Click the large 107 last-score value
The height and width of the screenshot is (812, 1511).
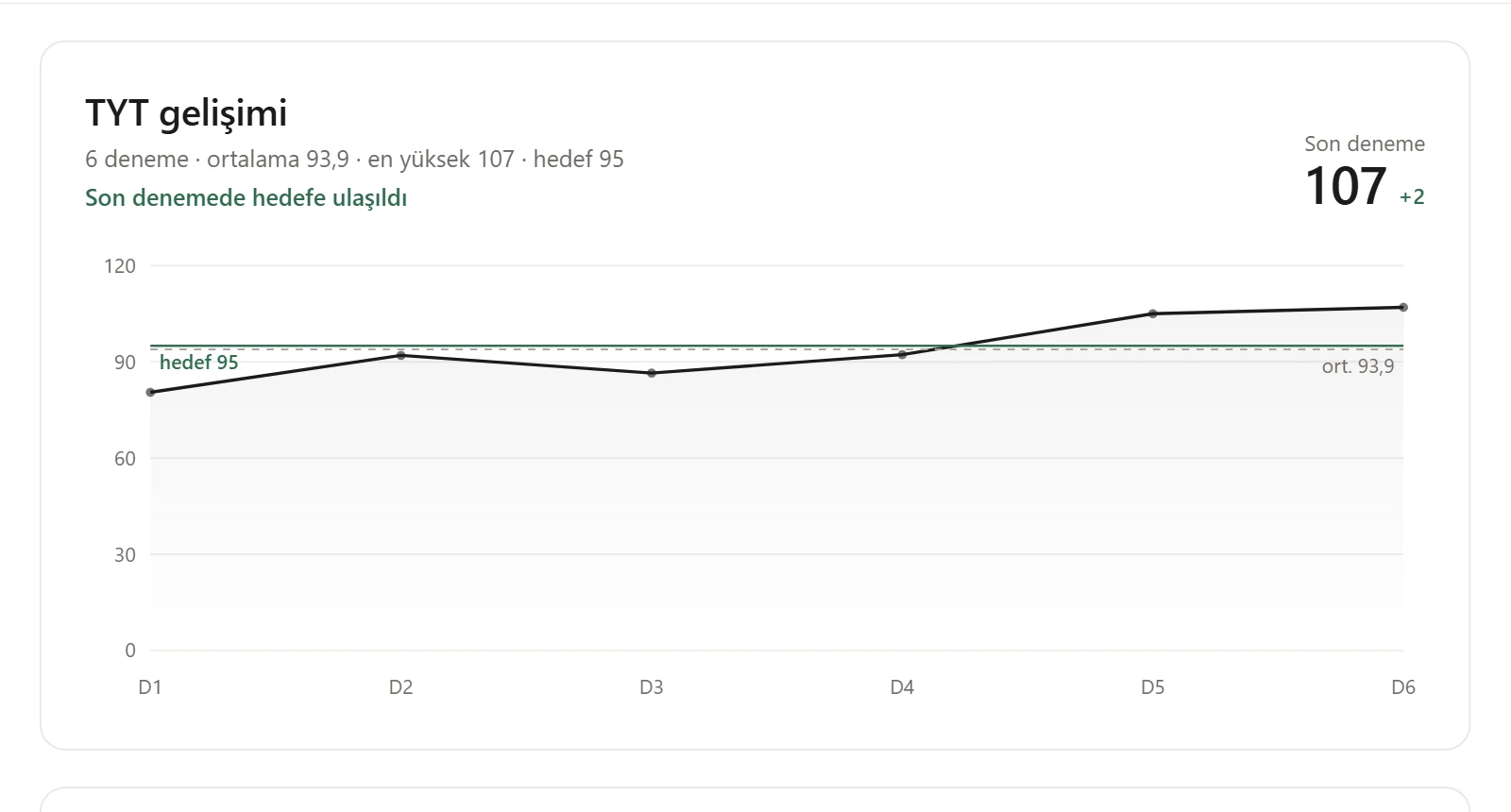click(x=1346, y=186)
